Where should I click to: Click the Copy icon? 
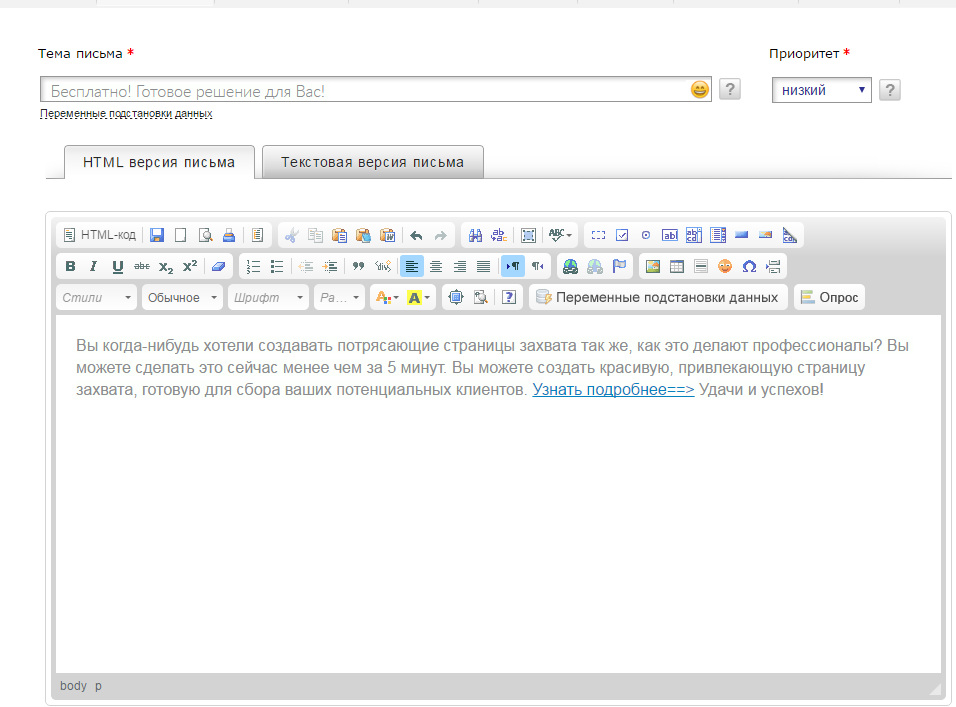click(x=315, y=235)
